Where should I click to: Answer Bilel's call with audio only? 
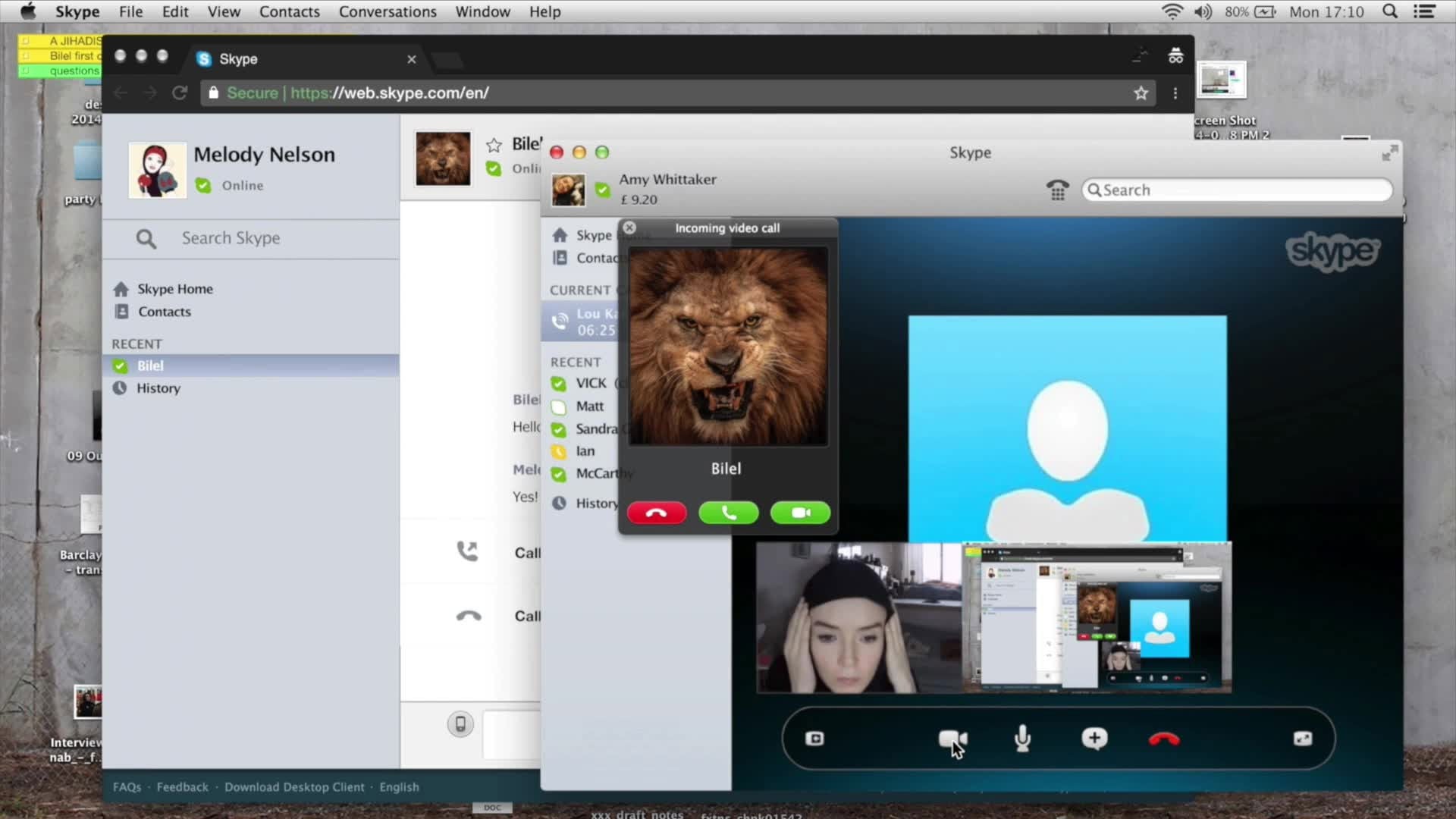[x=728, y=513]
